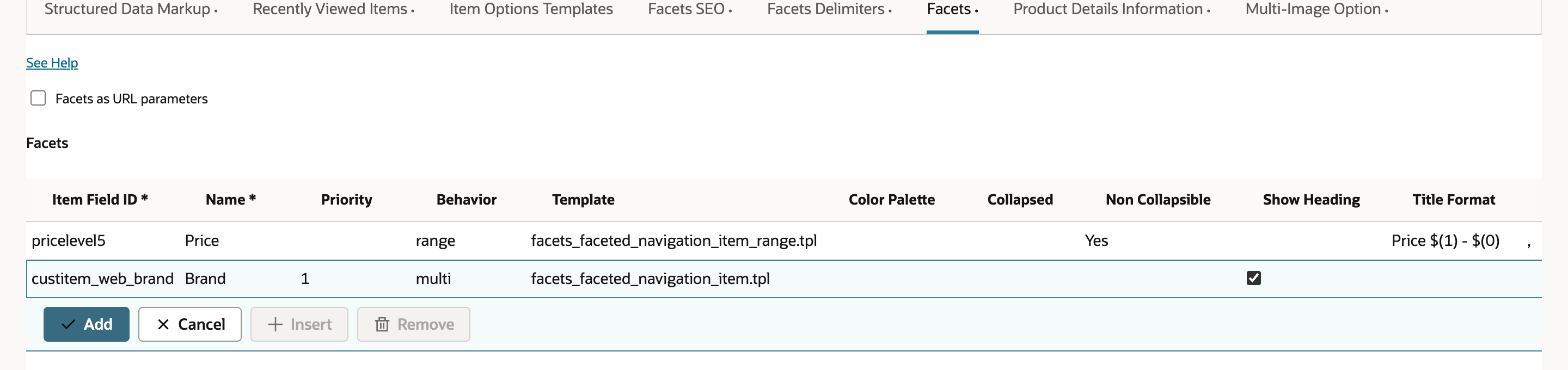Image resolution: width=1568 pixels, height=370 pixels.
Task: Click the Title Format column header
Action: [x=1454, y=200]
